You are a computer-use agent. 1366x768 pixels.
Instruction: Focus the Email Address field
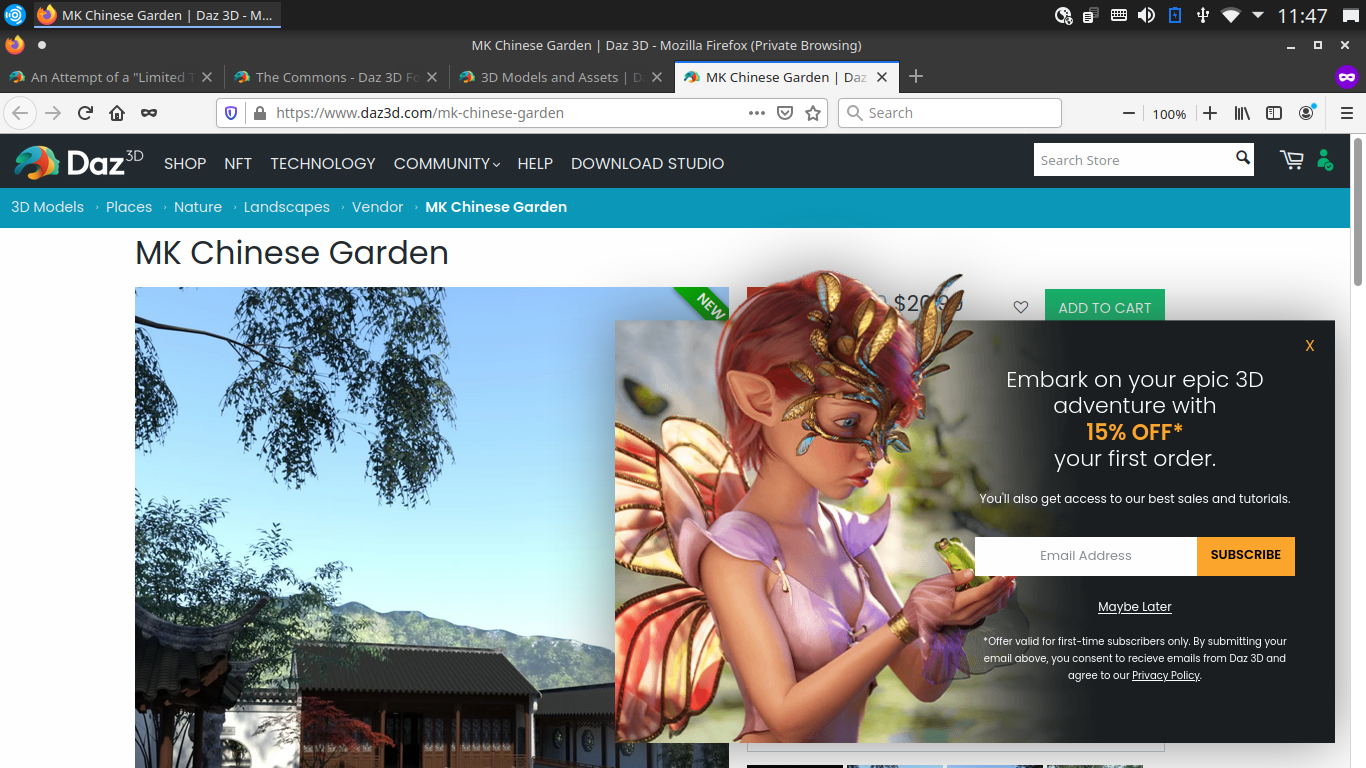(x=1086, y=556)
